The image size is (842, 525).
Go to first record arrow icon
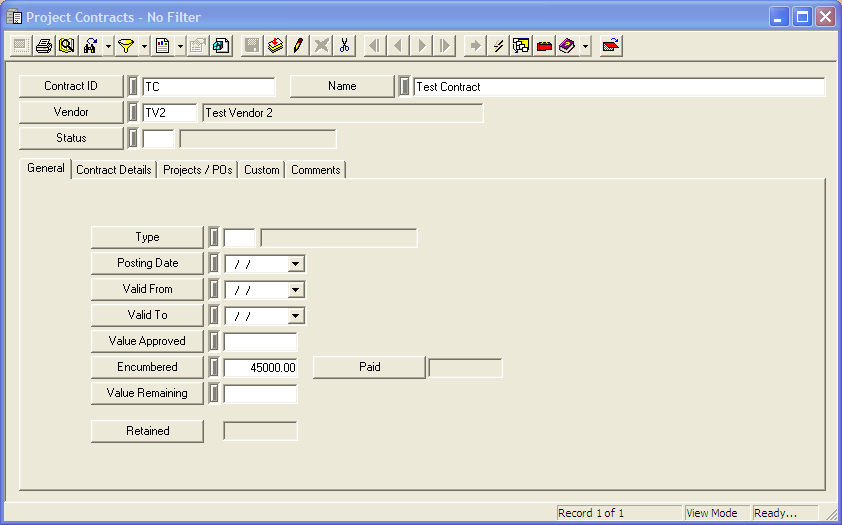[x=375, y=46]
